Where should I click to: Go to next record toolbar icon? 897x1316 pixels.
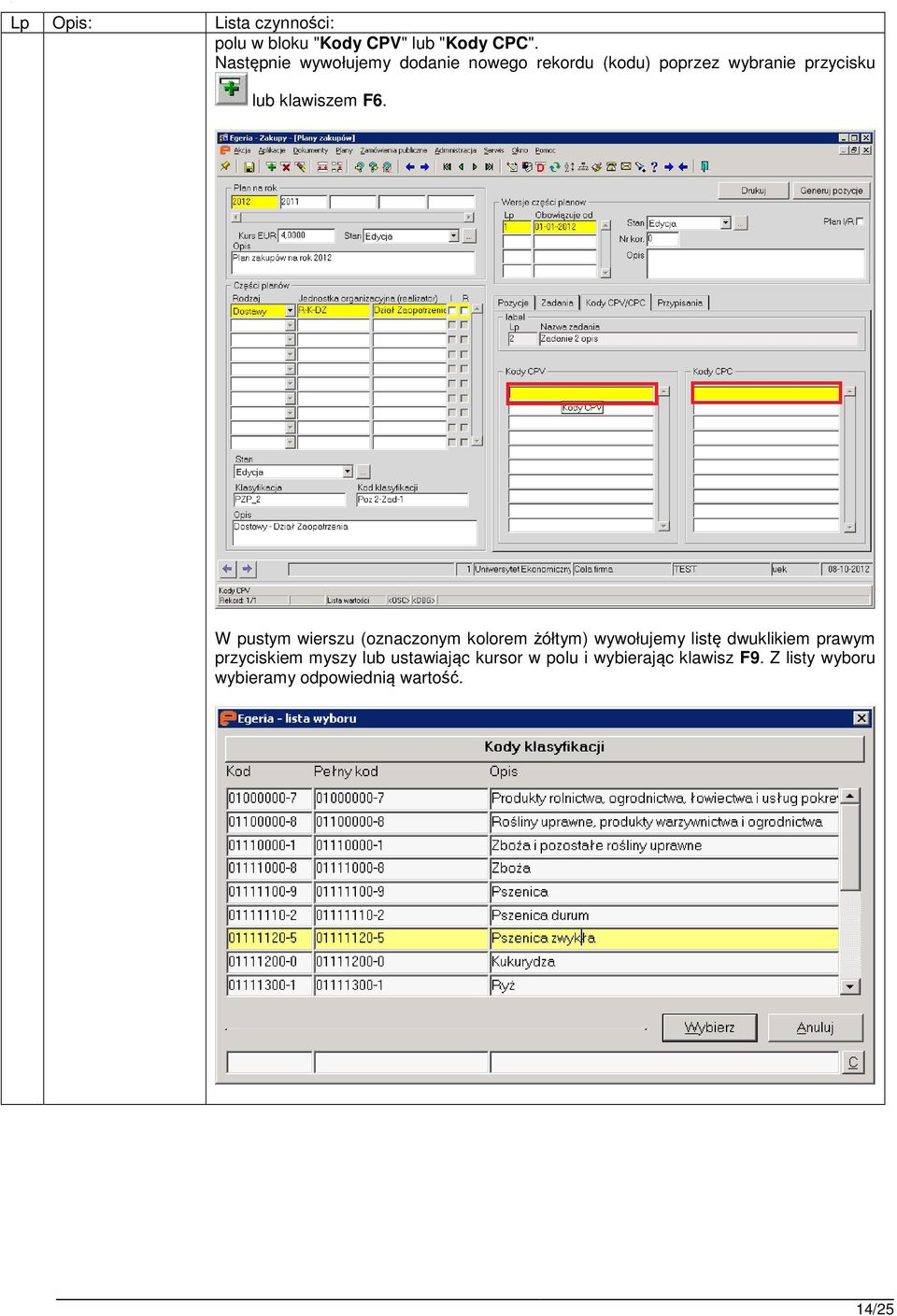click(x=475, y=167)
